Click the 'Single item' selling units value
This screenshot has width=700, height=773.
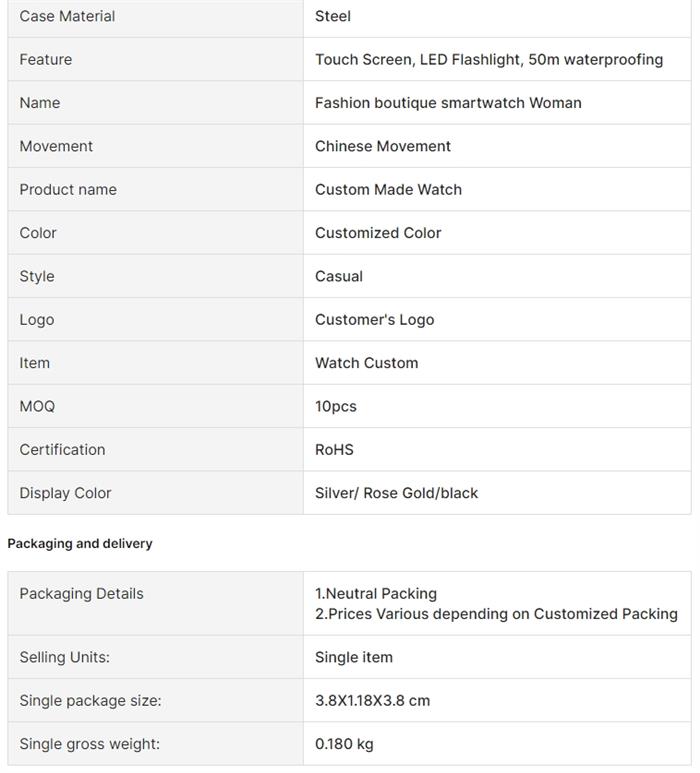tap(354, 657)
